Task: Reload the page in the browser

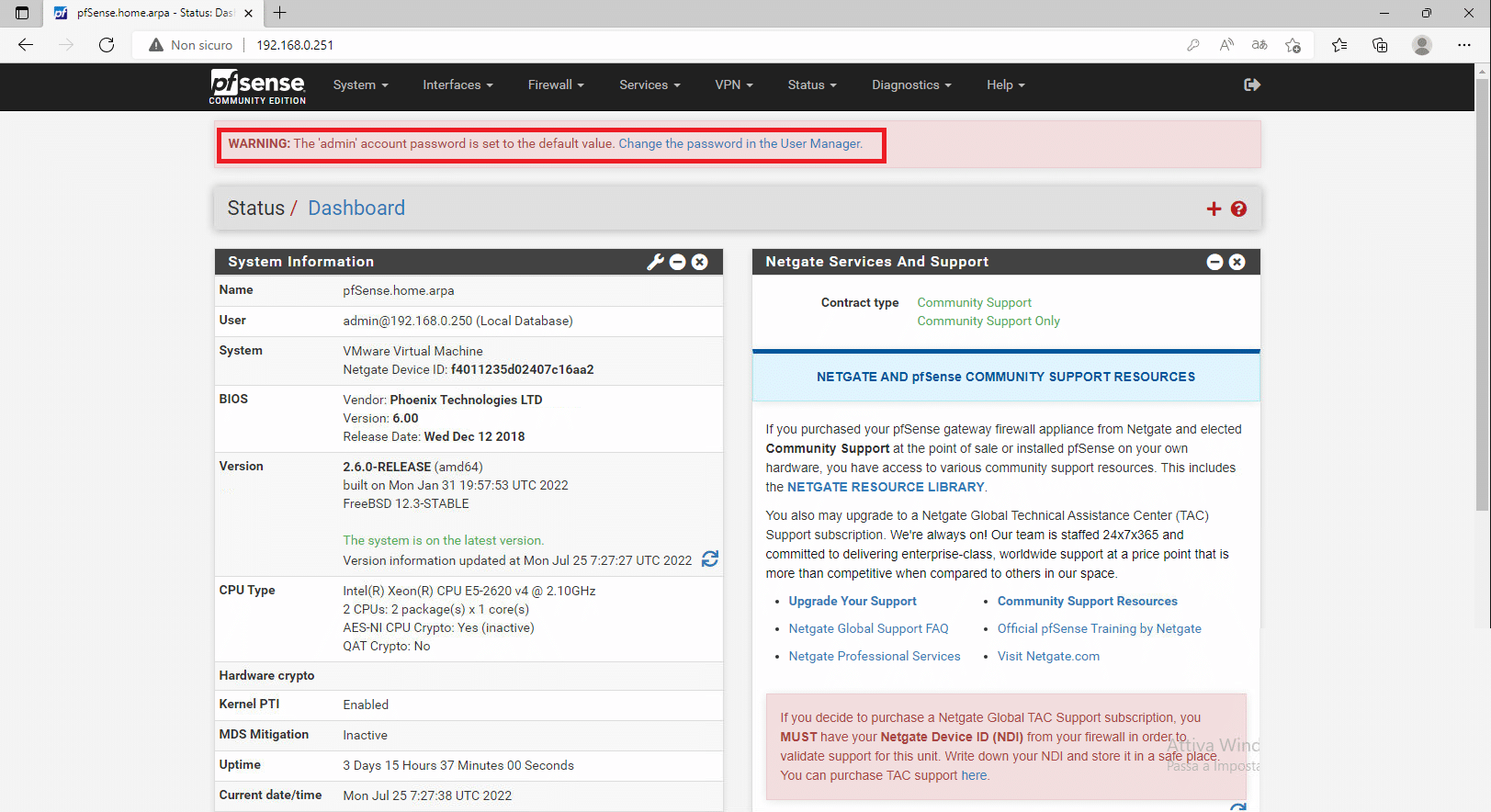Action: pos(107,45)
